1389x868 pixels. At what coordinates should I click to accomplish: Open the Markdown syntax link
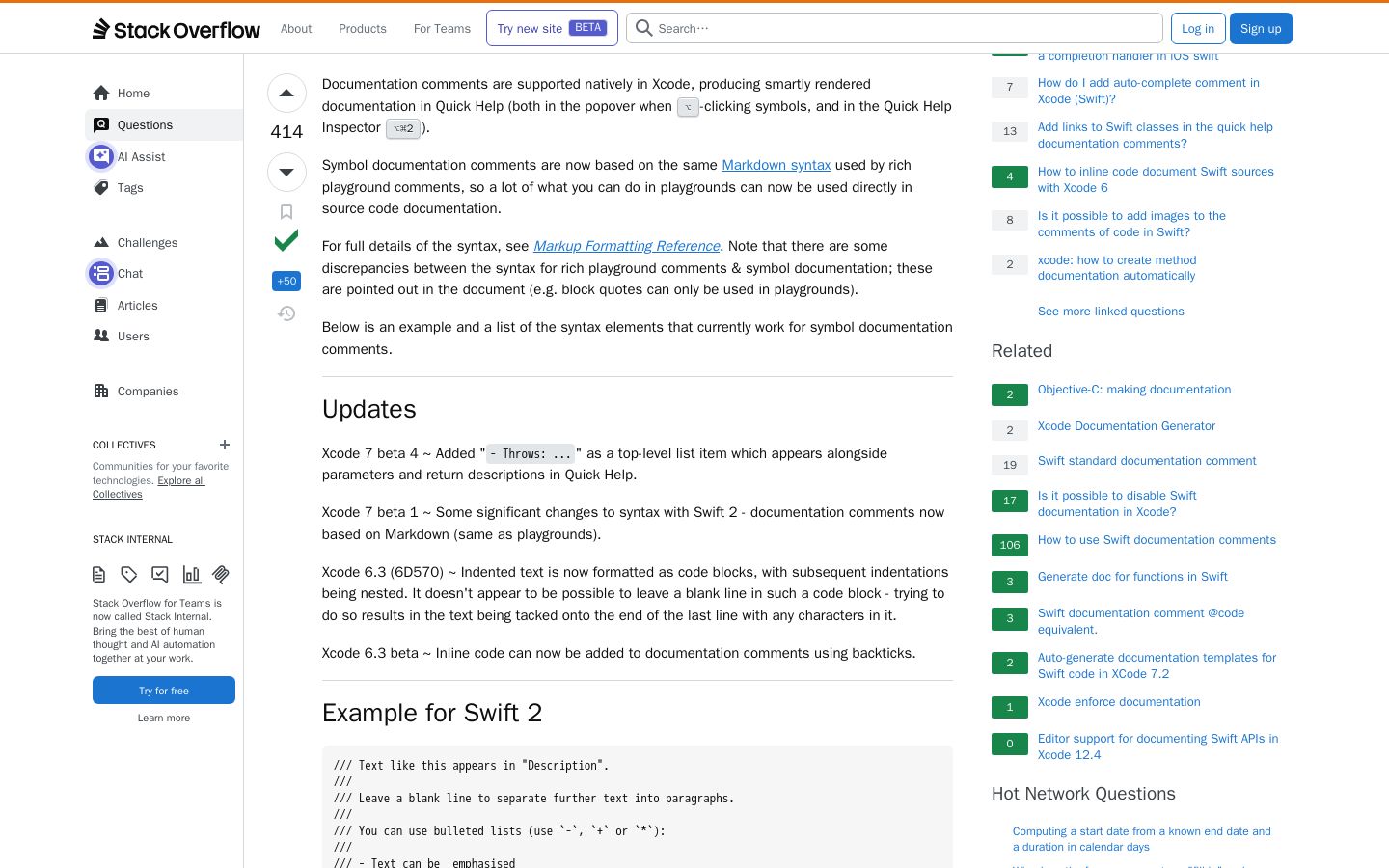(x=776, y=165)
